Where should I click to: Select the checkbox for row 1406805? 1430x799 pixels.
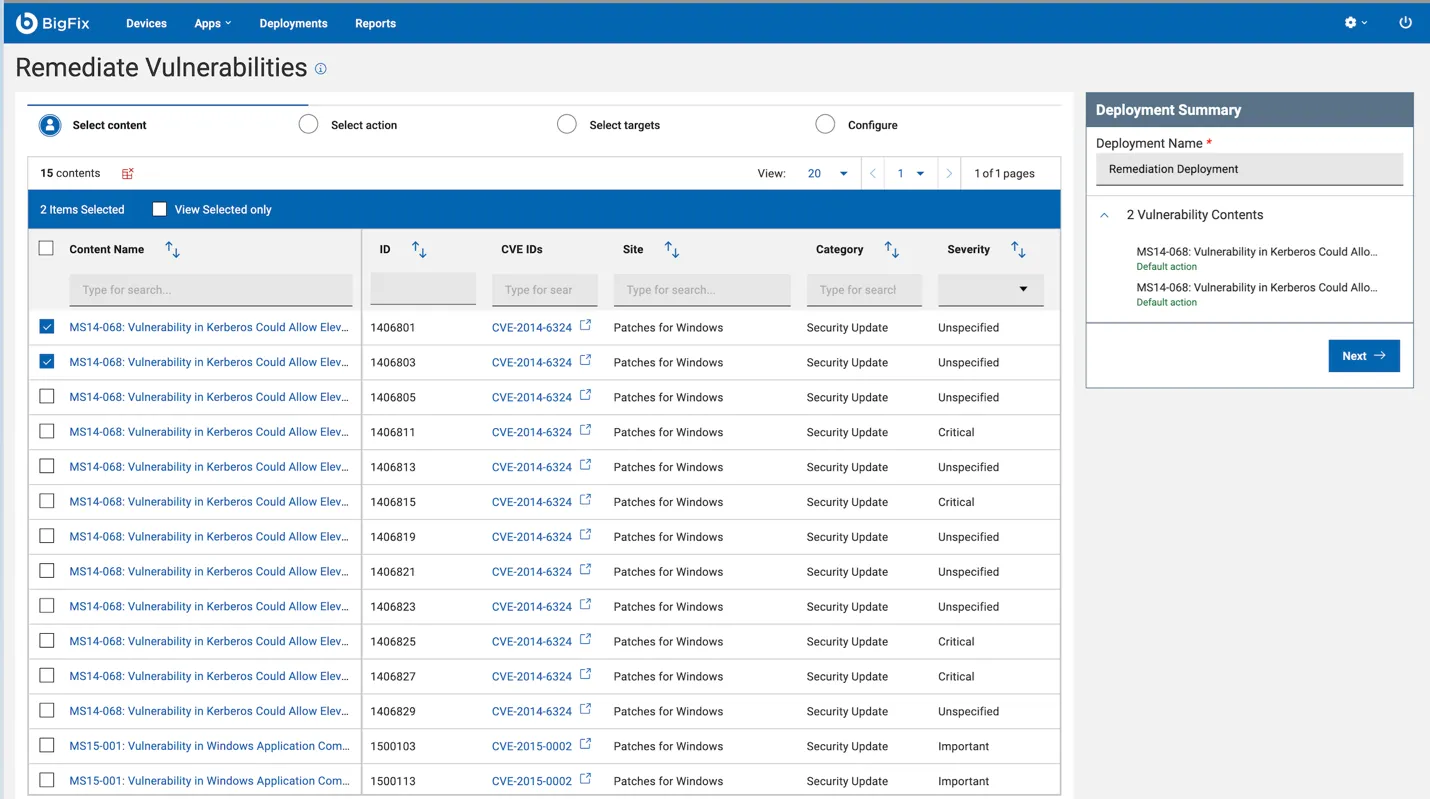(x=46, y=396)
